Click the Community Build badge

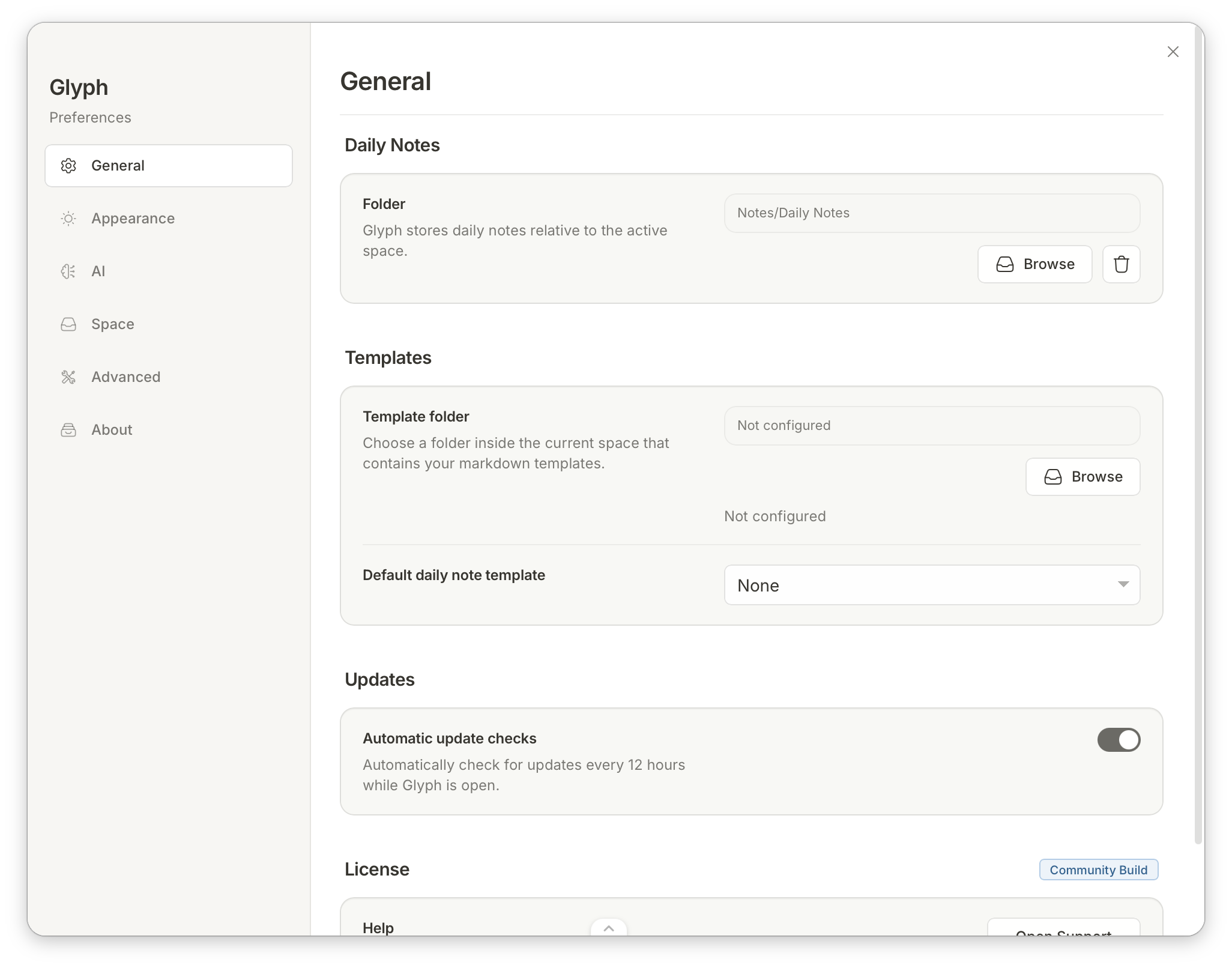(1098, 870)
